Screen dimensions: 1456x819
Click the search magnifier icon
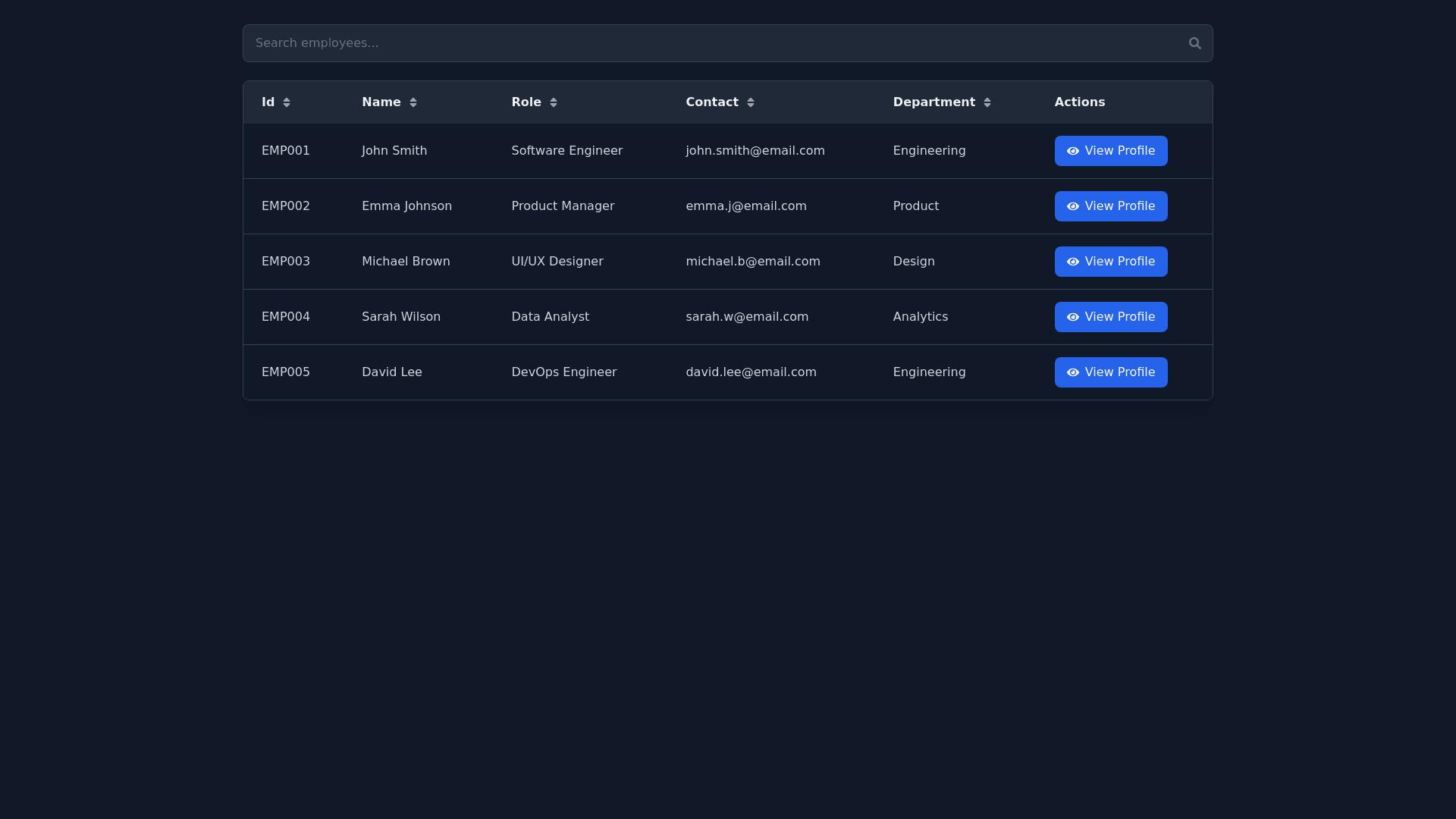tap(1194, 43)
